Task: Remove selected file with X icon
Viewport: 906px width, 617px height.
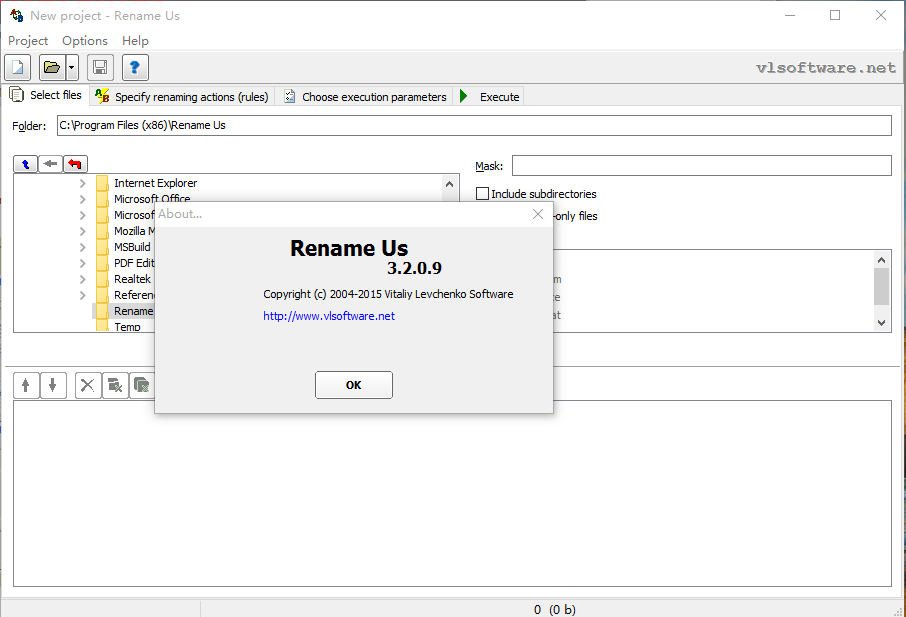Action: (88, 385)
